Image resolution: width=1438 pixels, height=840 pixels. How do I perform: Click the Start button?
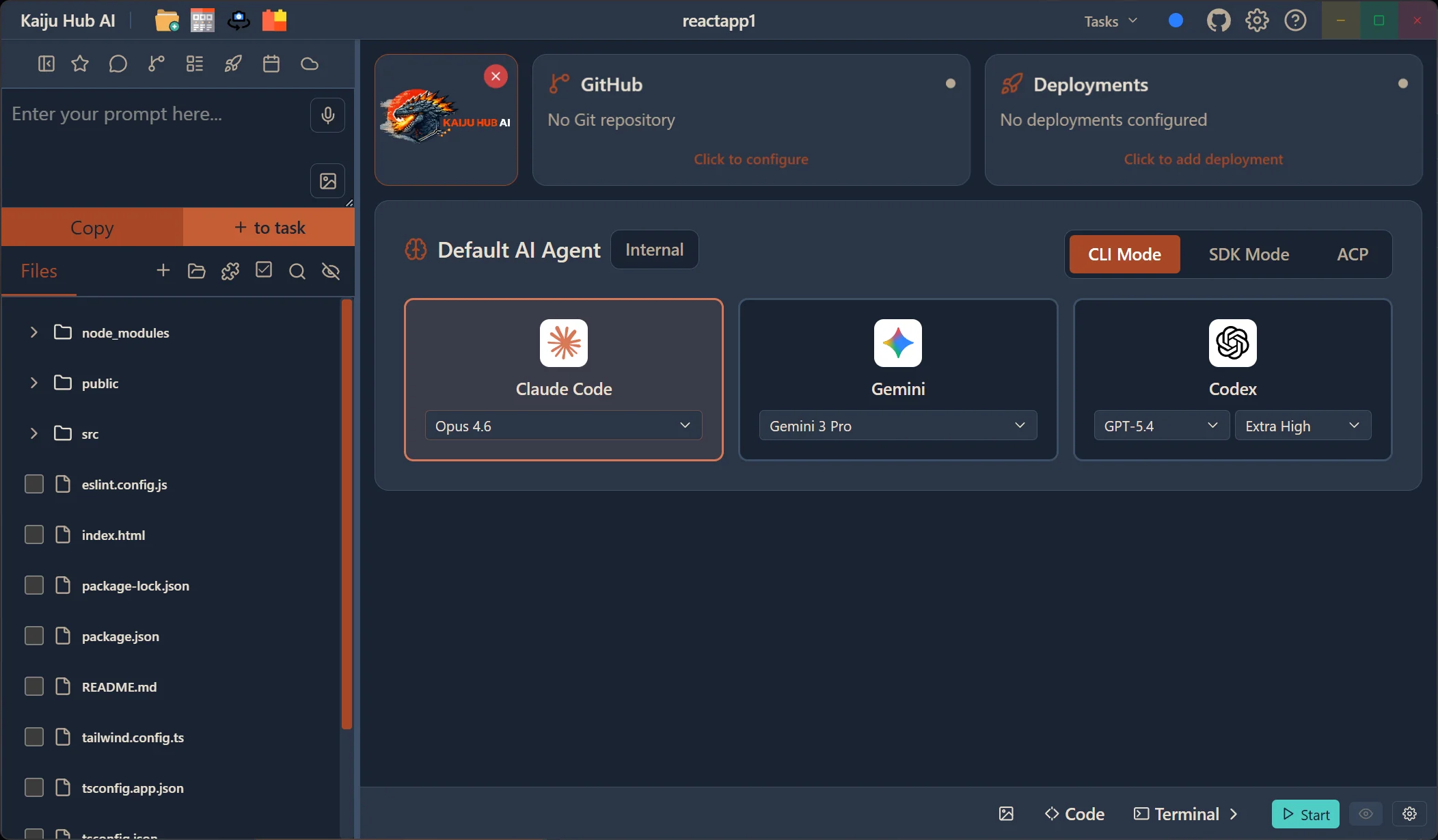coord(1305,813)
